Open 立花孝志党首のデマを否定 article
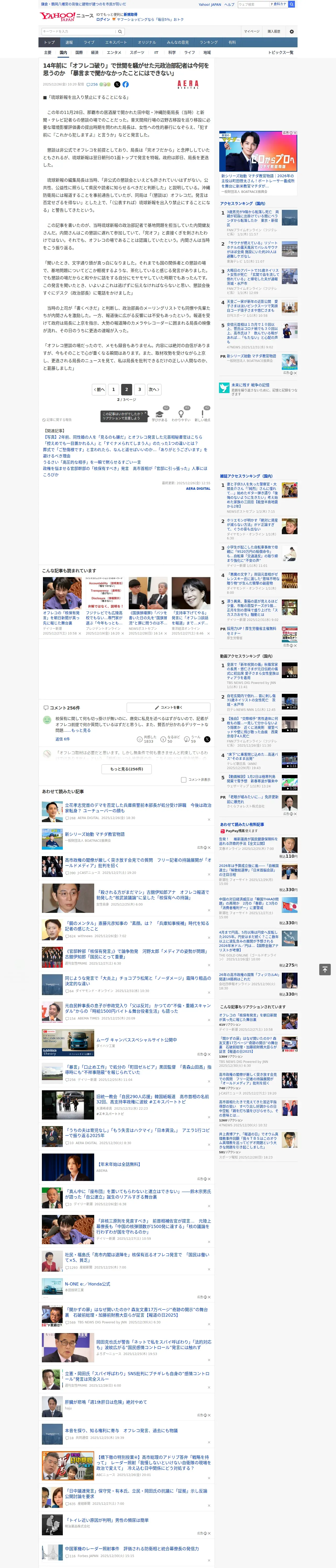Screen dimensions: 336x1568 click(x=138, y=808)
